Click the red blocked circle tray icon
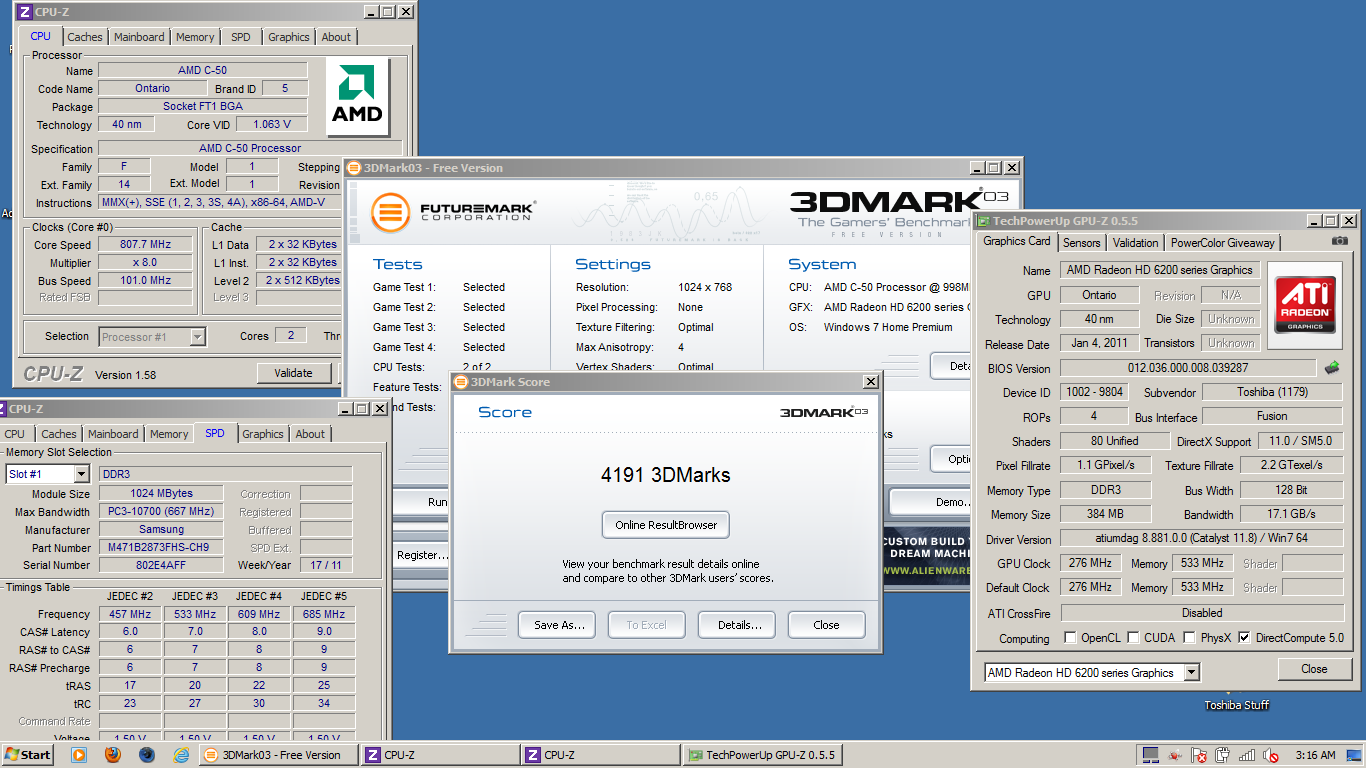The image size is (1366, 768). tap(1271, 755)
